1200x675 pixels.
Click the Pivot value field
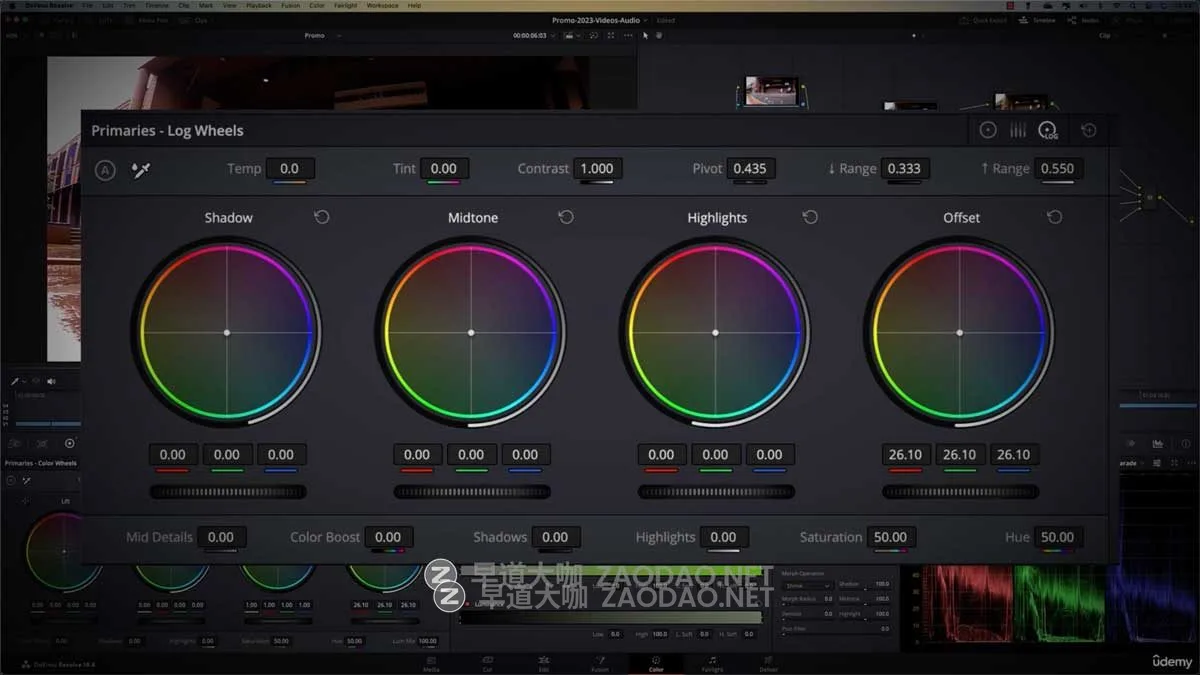click(x=749, y=169)
